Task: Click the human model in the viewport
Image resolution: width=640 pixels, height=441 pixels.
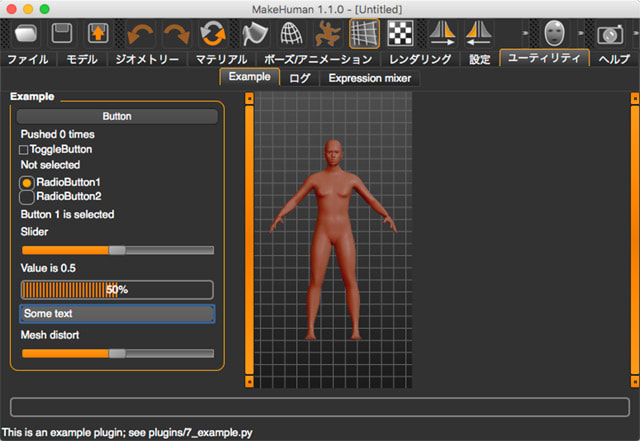Action: coord(333,240)
